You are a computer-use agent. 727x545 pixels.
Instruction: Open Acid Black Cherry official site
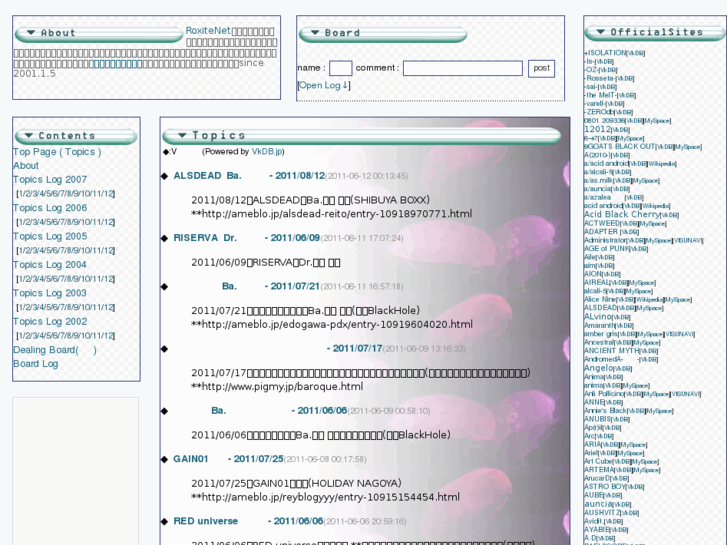[621, 214]
